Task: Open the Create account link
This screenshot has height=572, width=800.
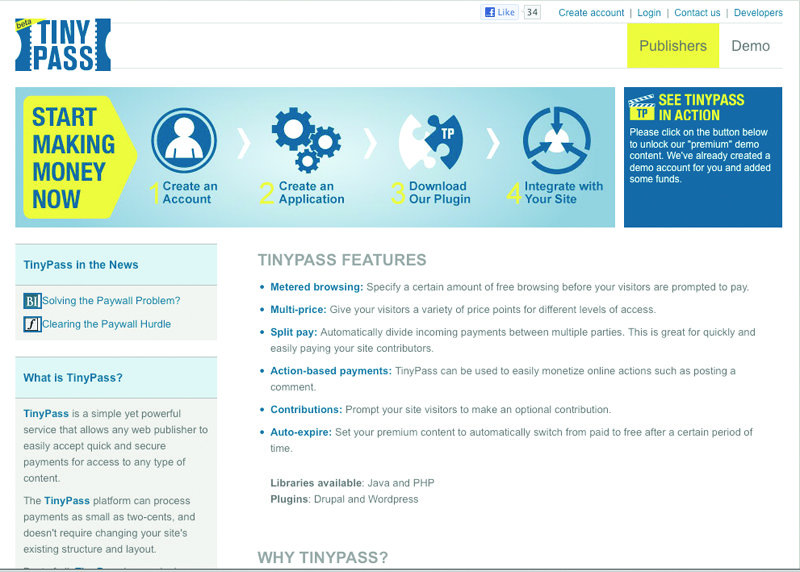Action: point(591,13)
